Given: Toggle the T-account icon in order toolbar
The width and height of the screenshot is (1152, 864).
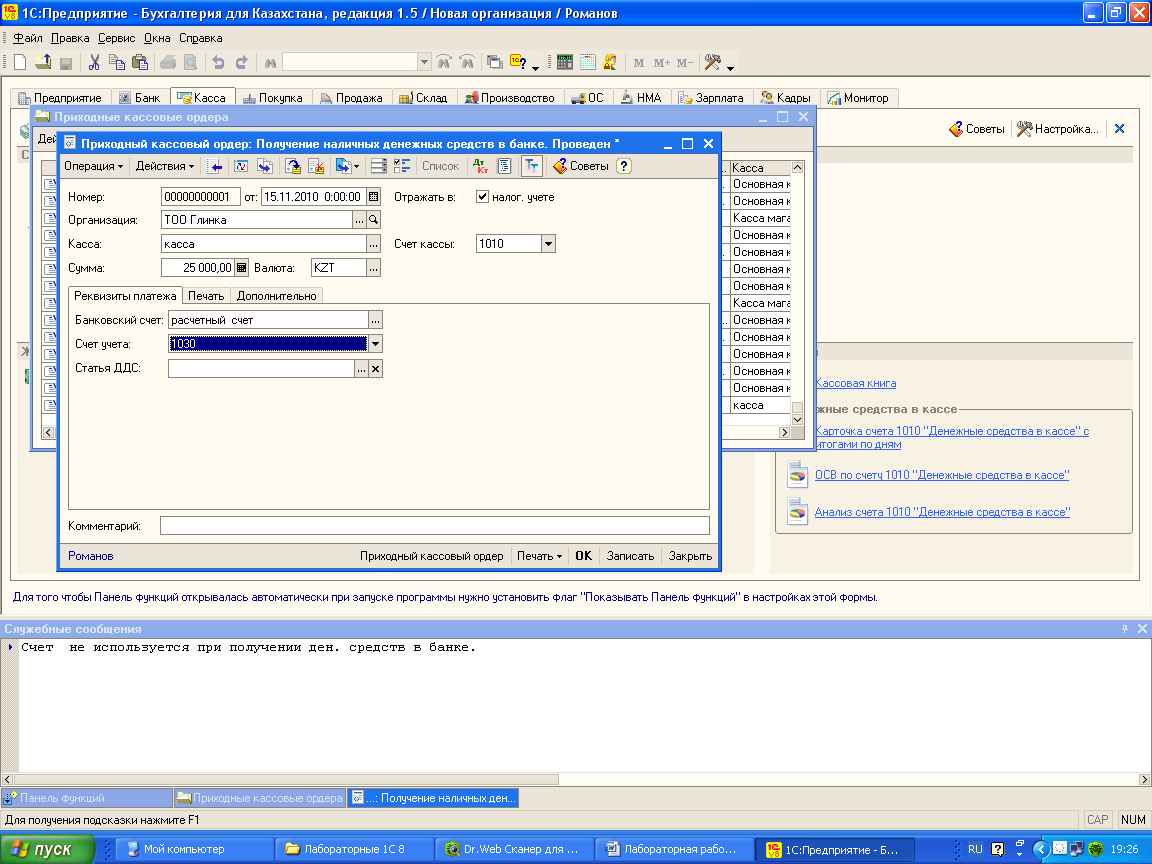Looking at the screenshot, I should tap(531, 166).
